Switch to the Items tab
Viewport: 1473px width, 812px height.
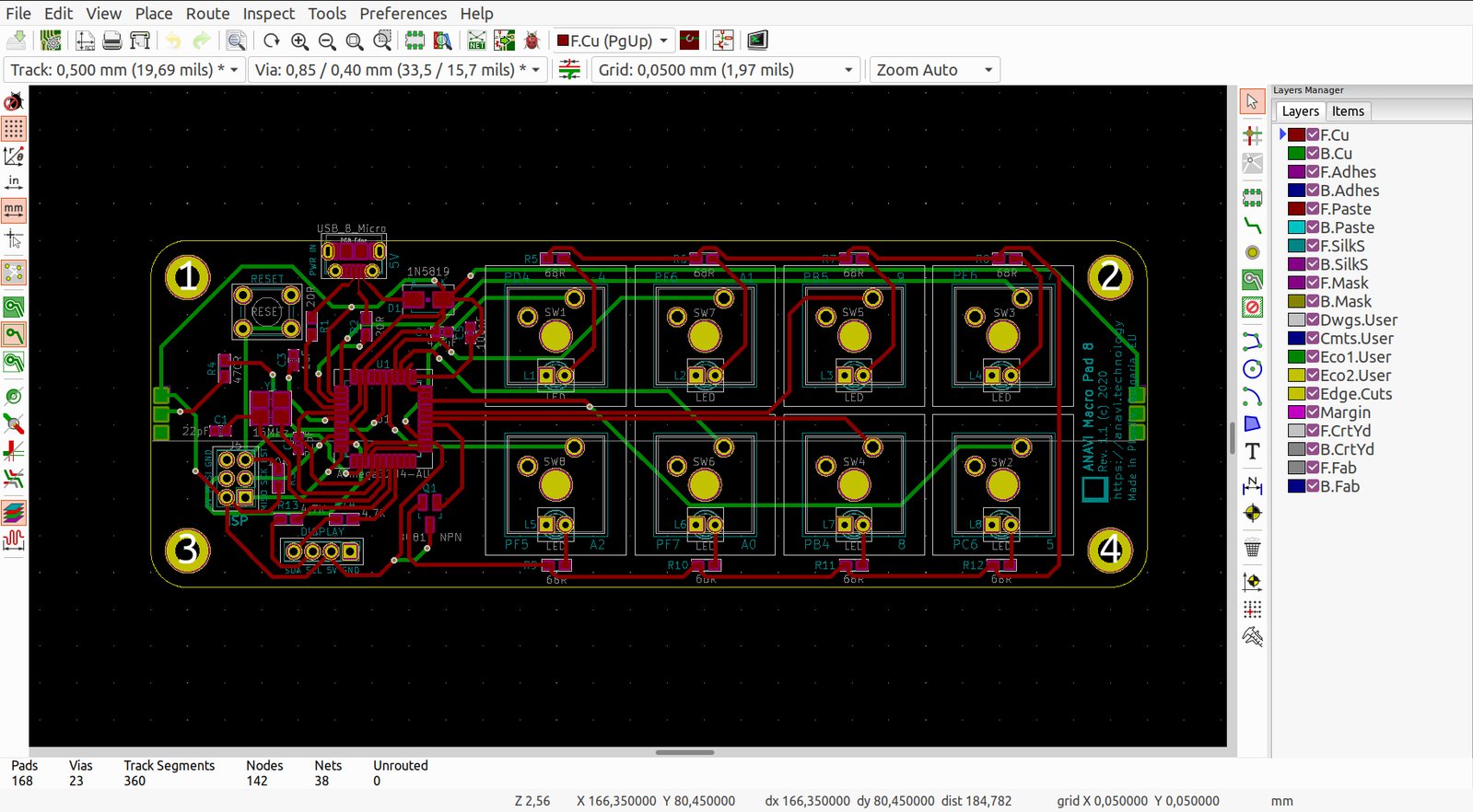tap(1347, 111)
